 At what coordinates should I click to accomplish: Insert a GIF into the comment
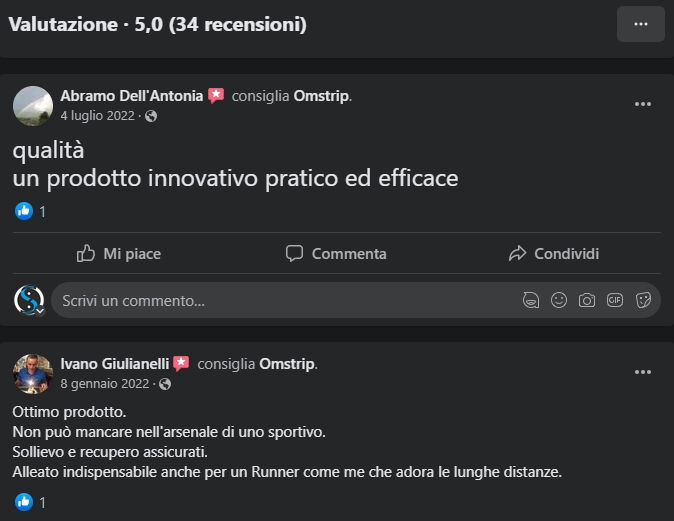[615, 300]
